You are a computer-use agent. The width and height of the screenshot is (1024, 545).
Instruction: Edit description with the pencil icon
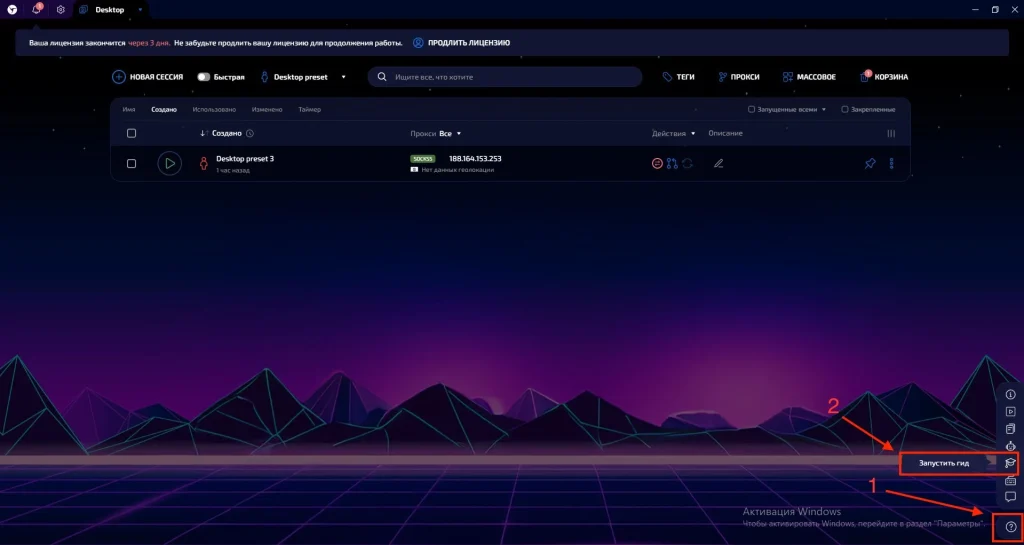pyautogui.click(x=718, y=164)
